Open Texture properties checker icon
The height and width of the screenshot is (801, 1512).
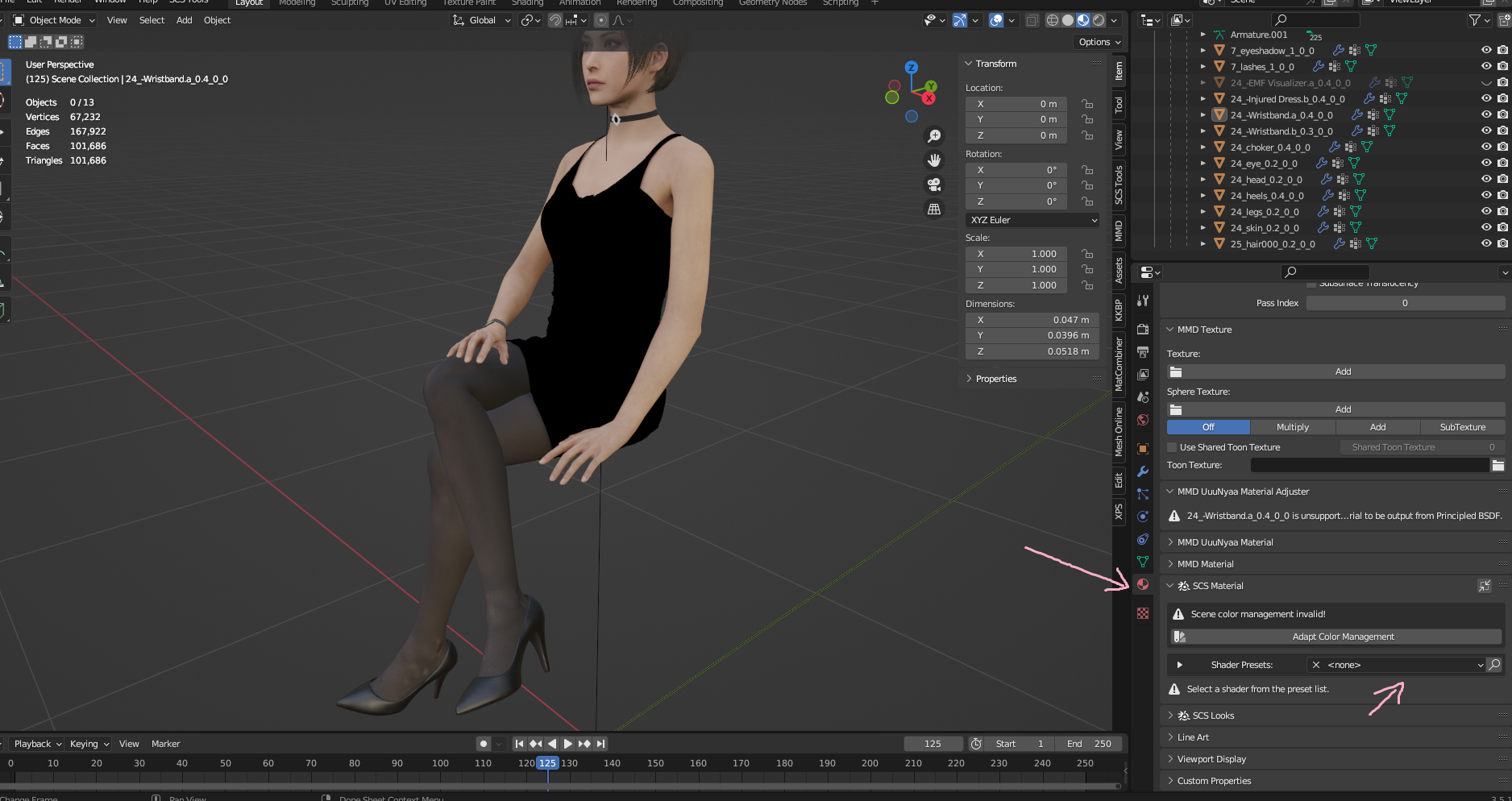pos(1143,613)
